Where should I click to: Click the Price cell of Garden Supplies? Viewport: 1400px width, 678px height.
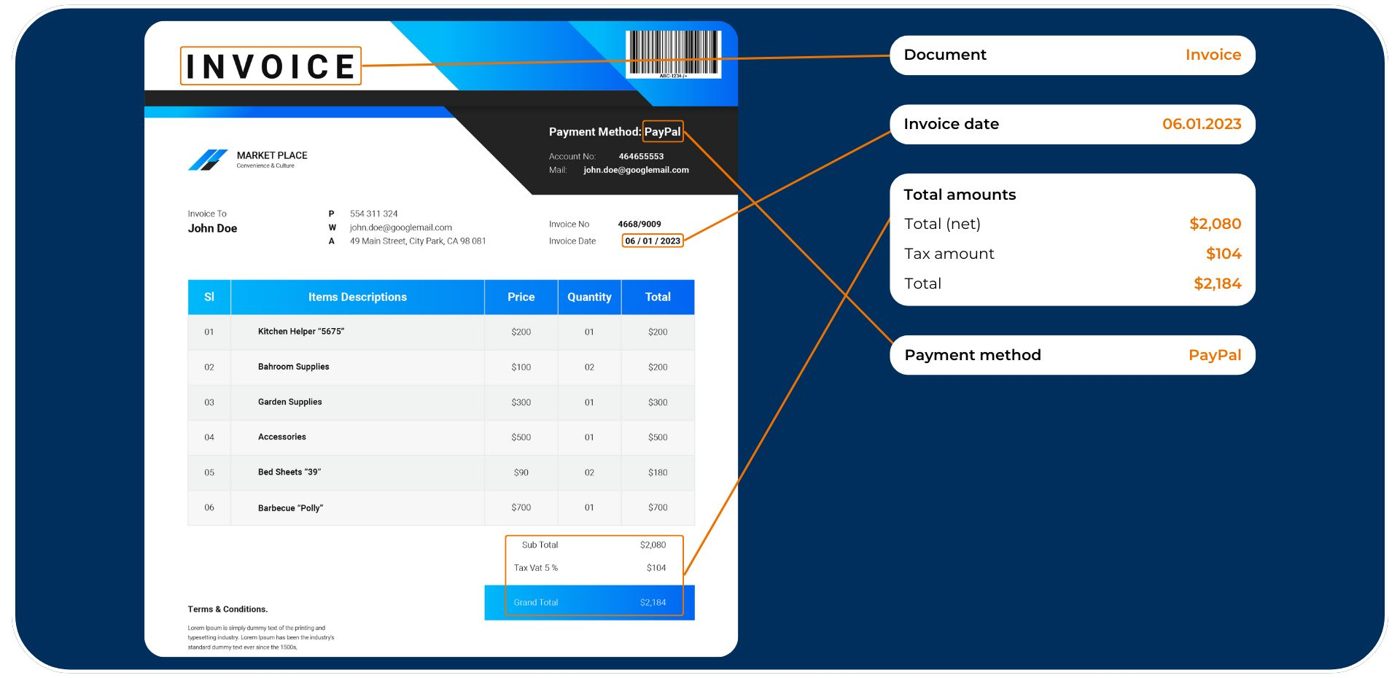point(521,402)
